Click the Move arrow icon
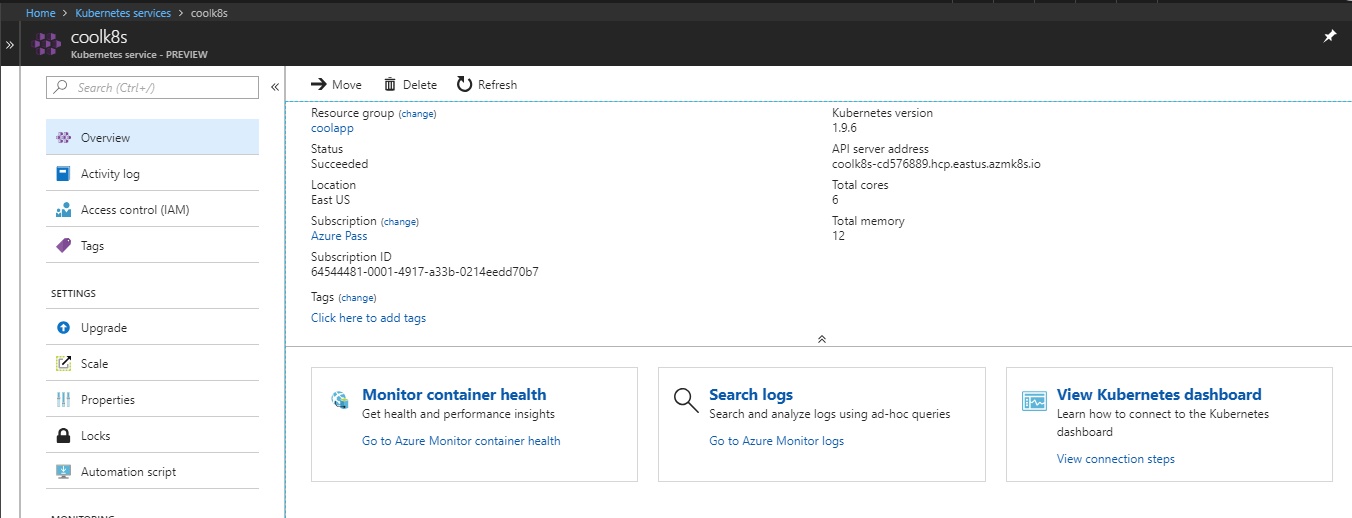The width and height of the screenshot is (1352, 518). click(x=319, y=85)
